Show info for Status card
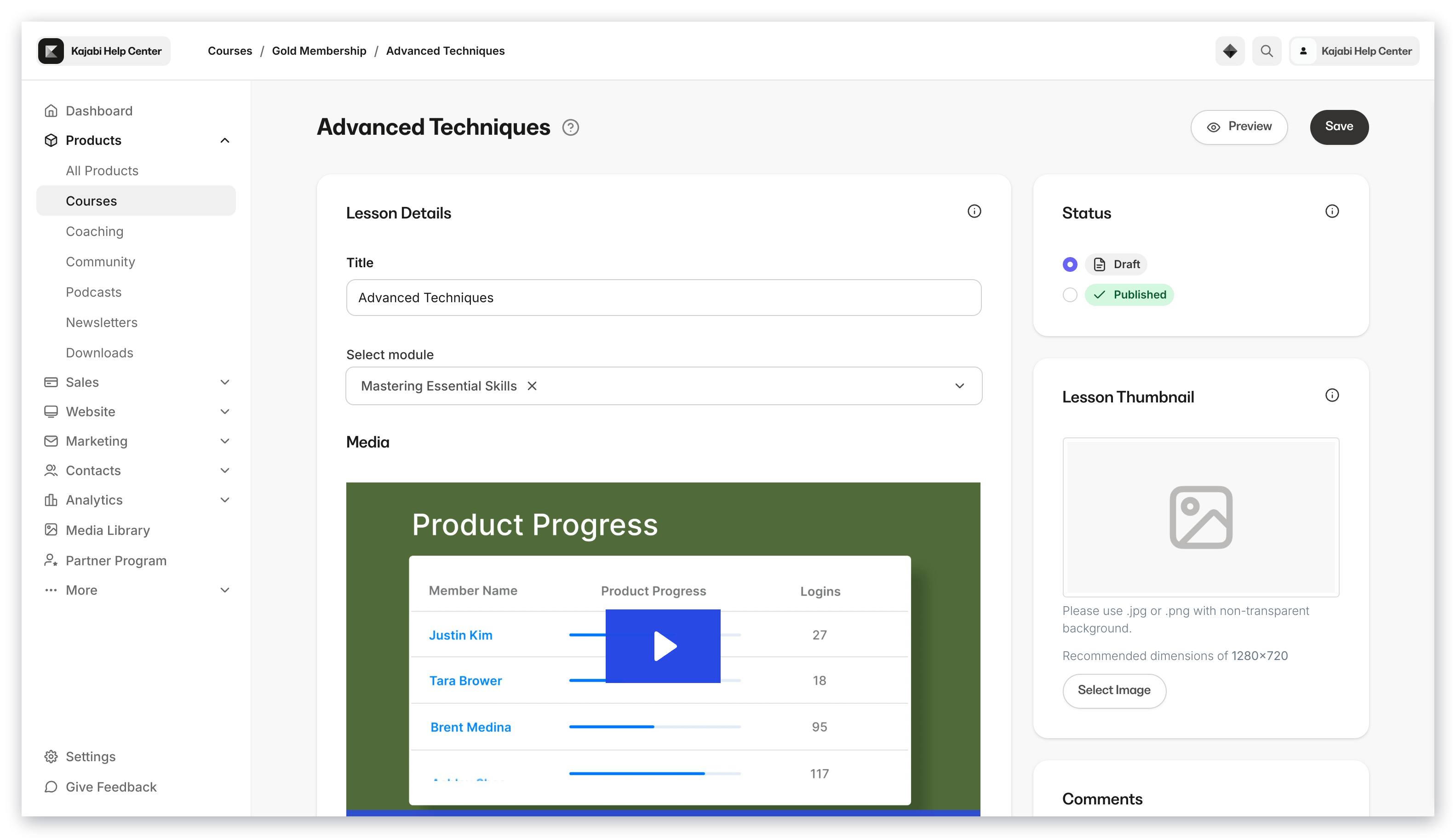The image size is (1456, 838). click(1332, 211)
